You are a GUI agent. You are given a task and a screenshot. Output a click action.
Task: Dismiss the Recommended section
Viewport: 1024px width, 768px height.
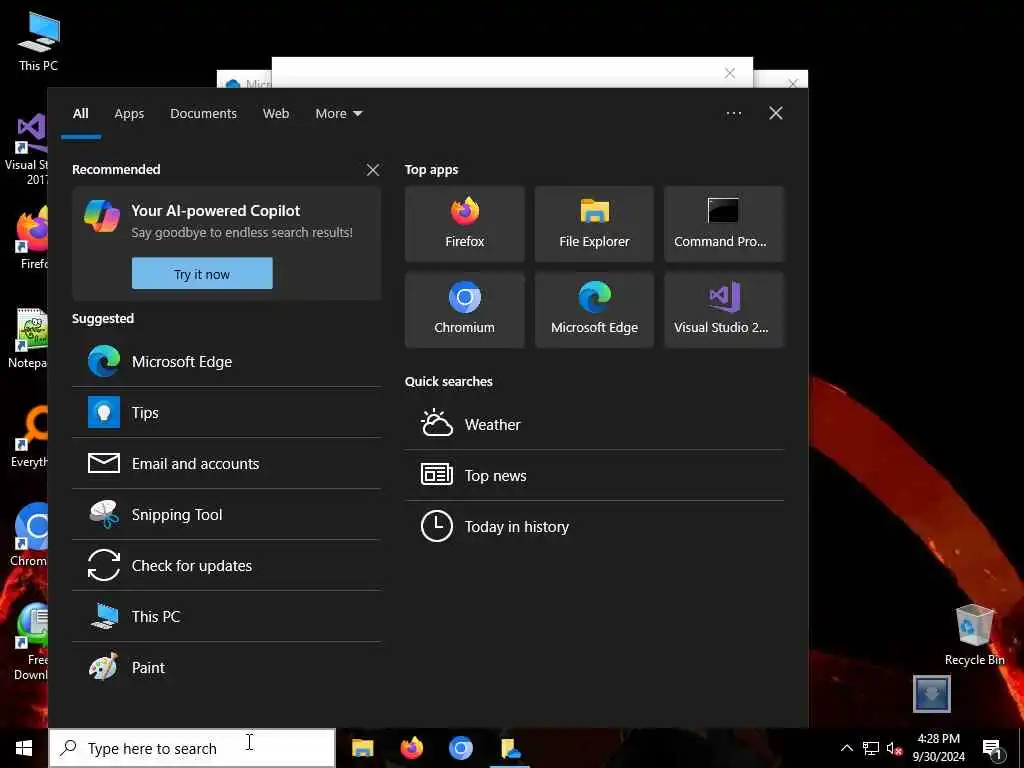coord(373,170)
